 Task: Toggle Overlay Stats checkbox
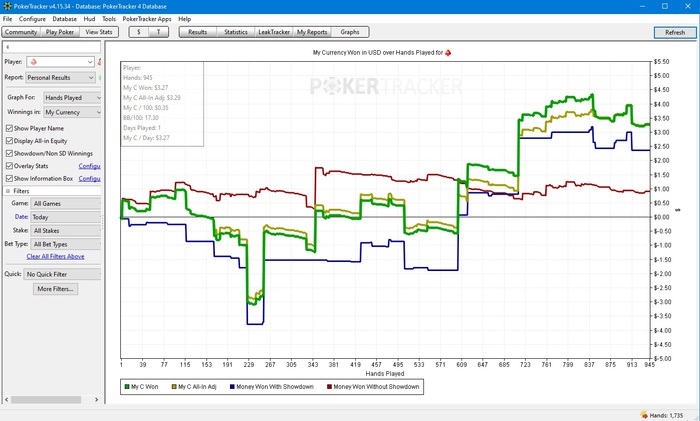(9, 166)
